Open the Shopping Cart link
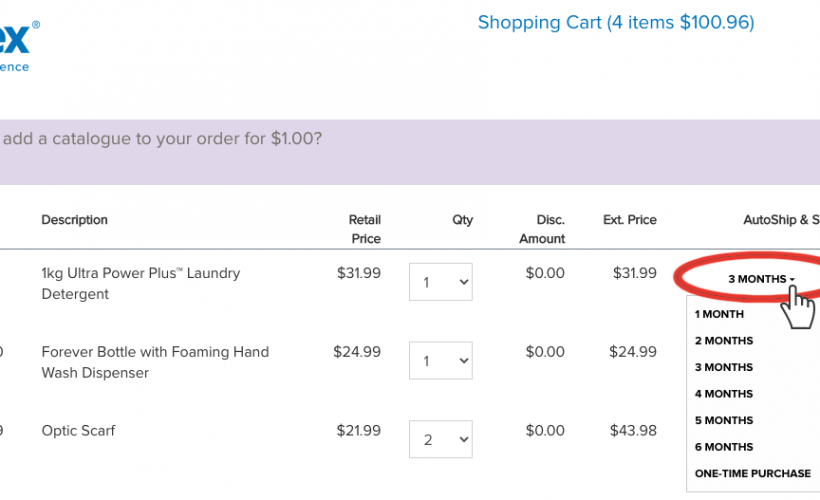The image size is (820, 500). pos(615,22)
